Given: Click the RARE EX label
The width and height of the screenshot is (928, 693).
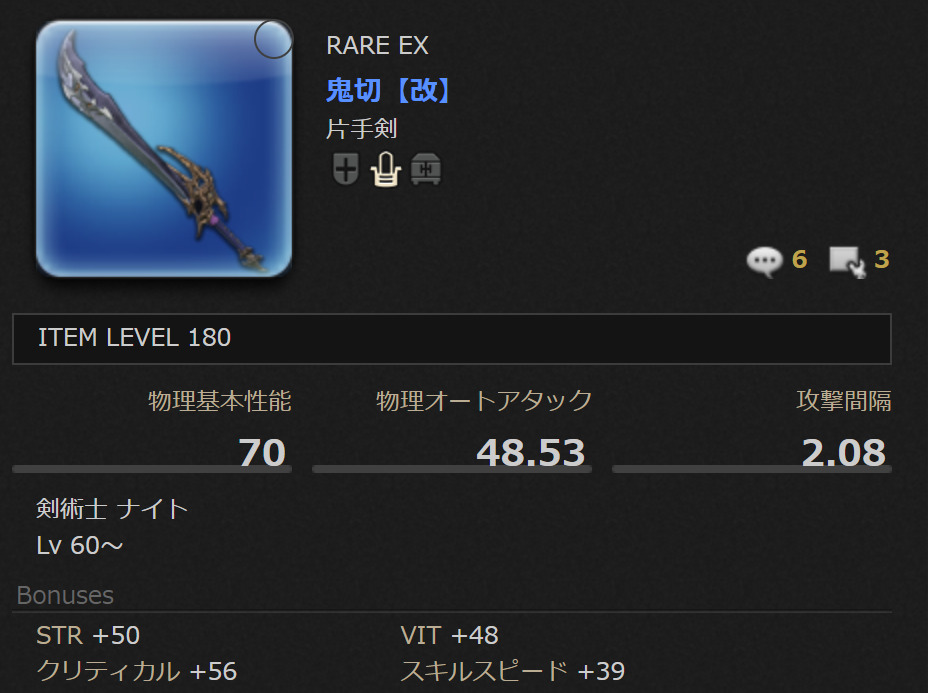Looking at the screenshot, I should 377,46.
